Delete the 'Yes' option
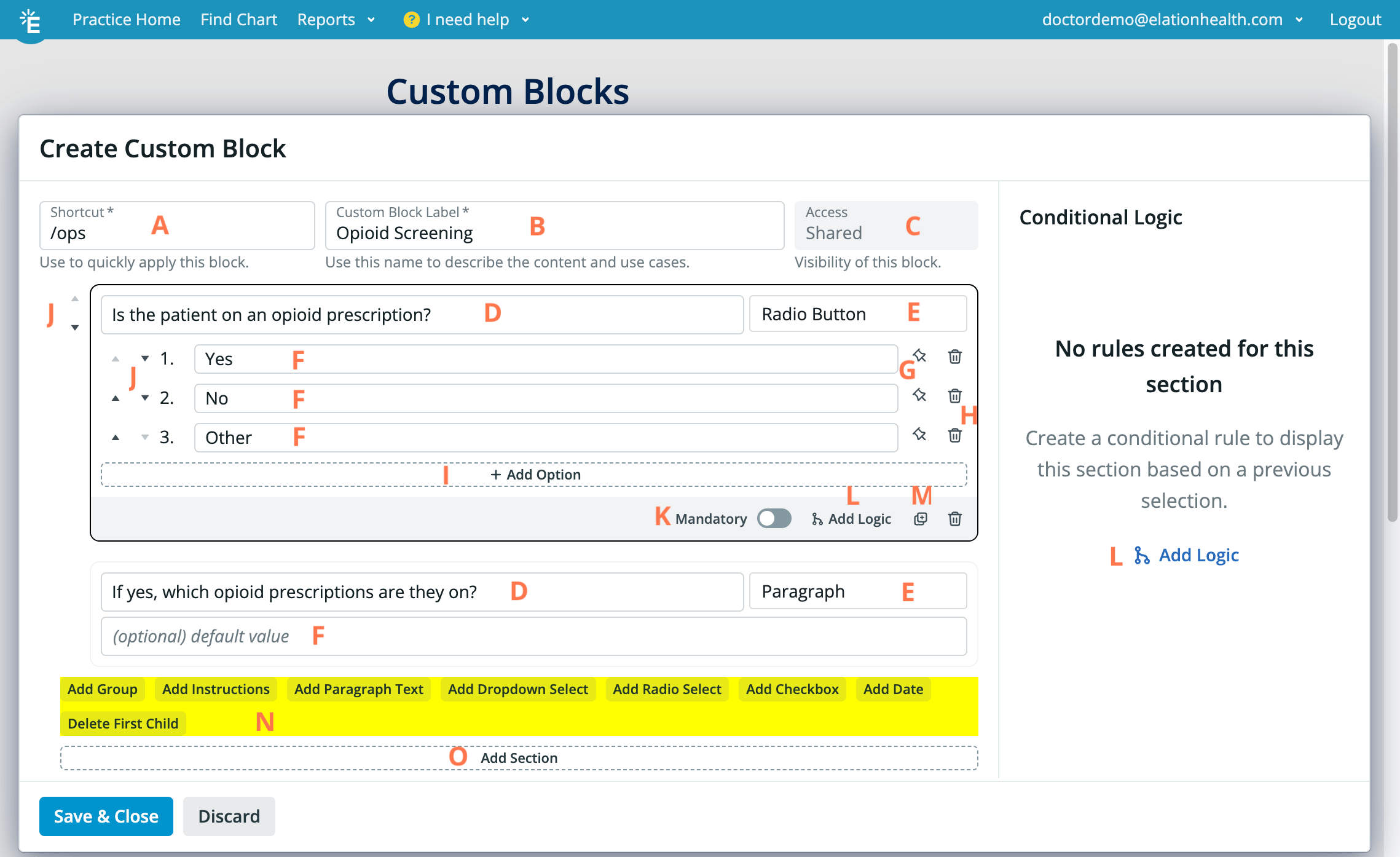The width and height of the screenshot is (1400, 857). [x=955, y=357]
